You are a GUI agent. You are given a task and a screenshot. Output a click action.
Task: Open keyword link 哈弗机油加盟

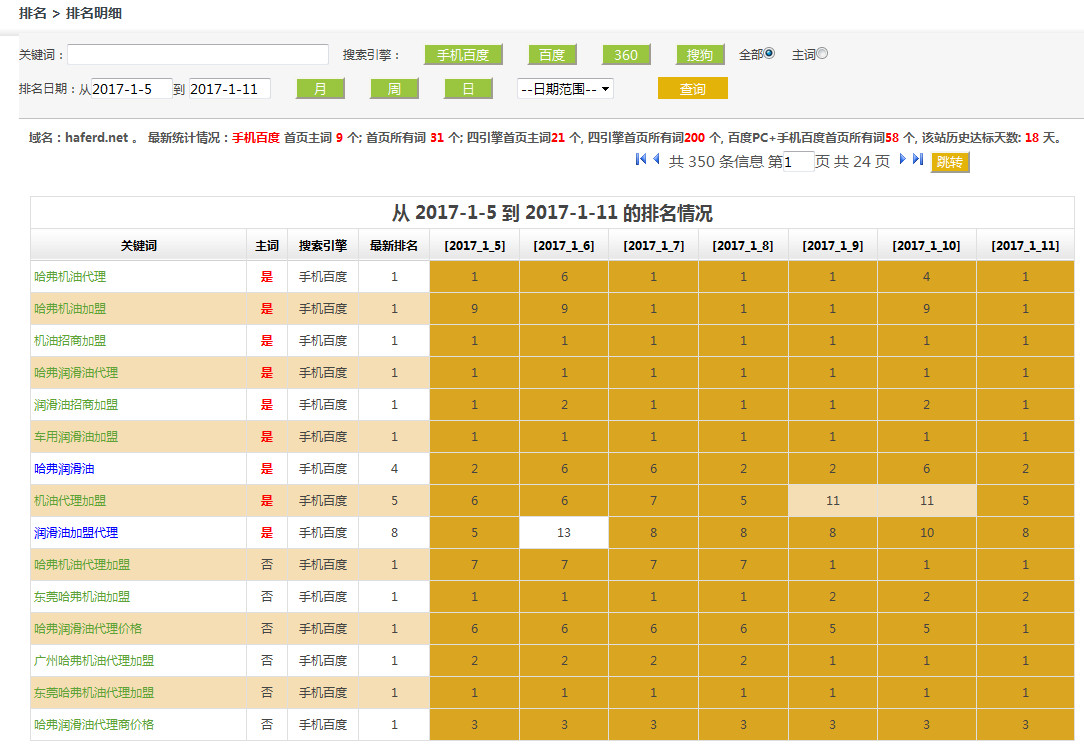(70, 308)
